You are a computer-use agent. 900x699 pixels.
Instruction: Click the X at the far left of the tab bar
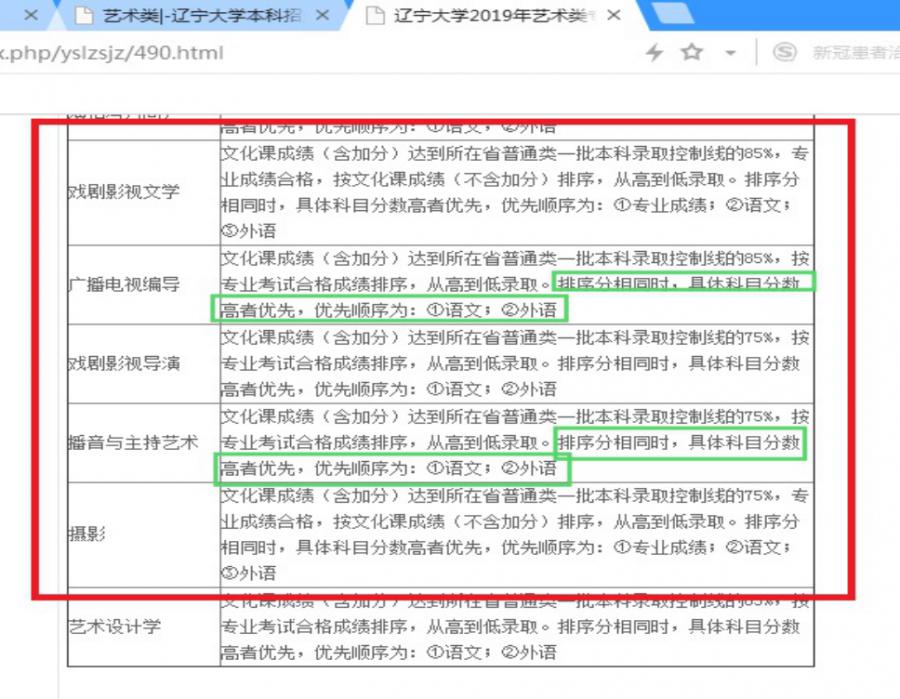pyautogui.click(x=30, y=15)
